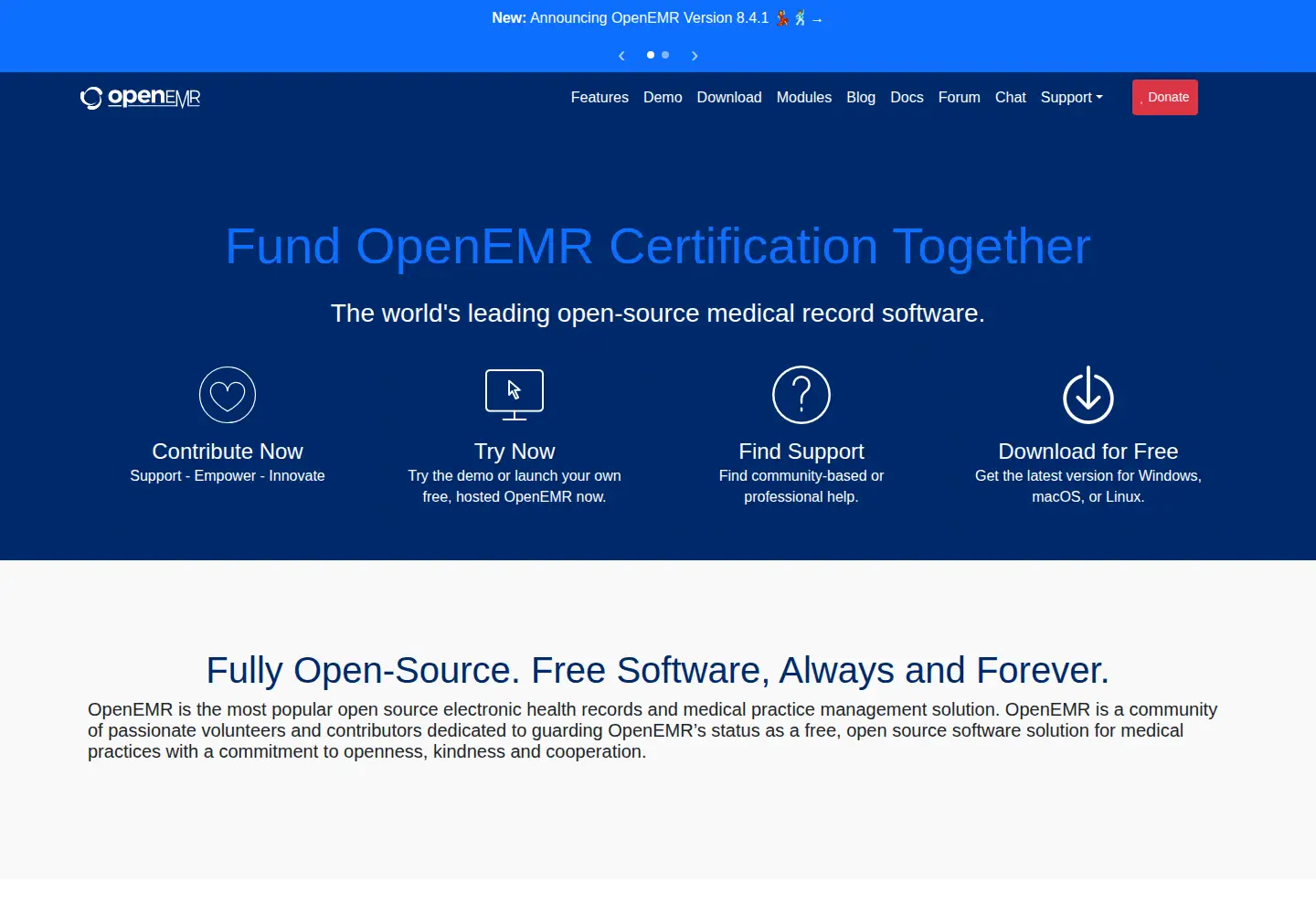
Task: Open the Modules navigation link
Action: [x=804, y=98]
